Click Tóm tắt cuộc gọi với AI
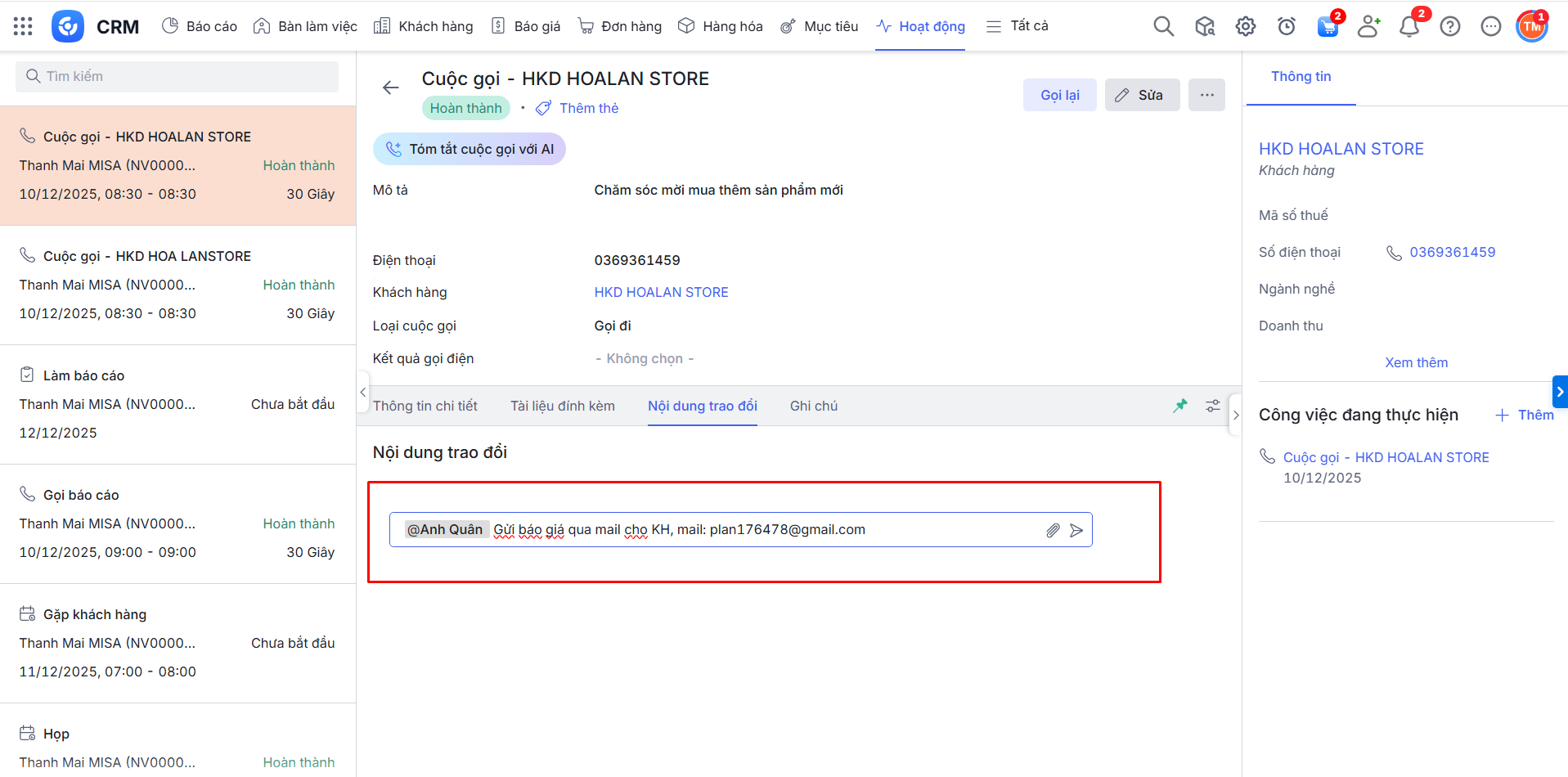 pos(470,149)
